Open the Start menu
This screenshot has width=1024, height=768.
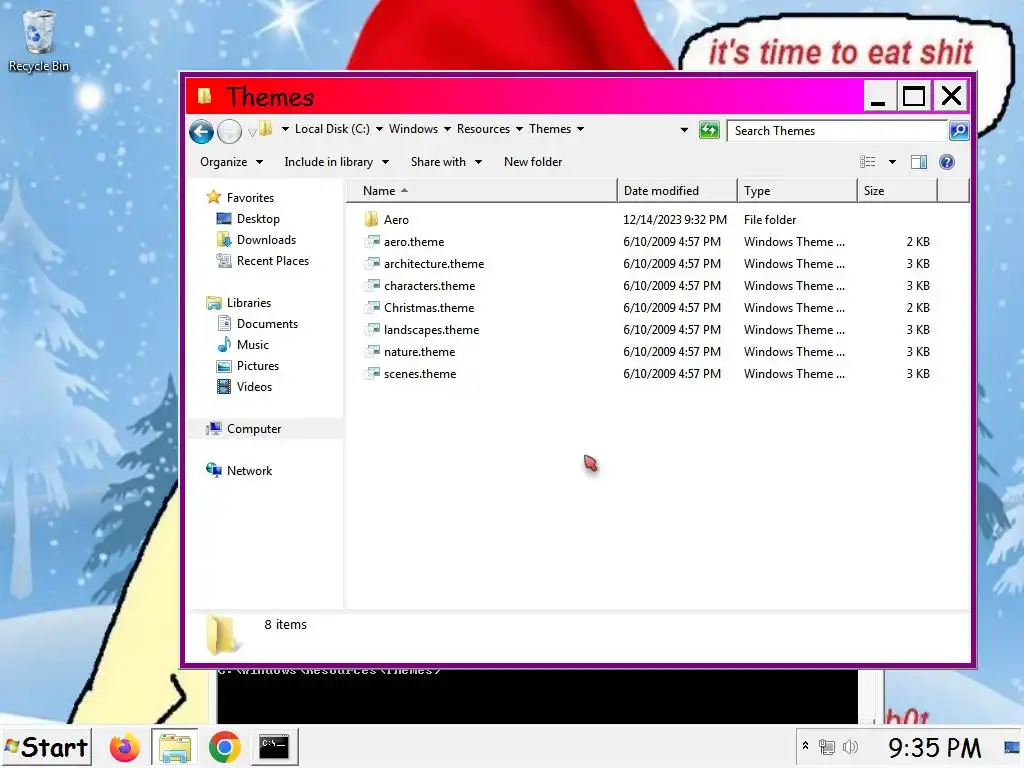[46, 747]
